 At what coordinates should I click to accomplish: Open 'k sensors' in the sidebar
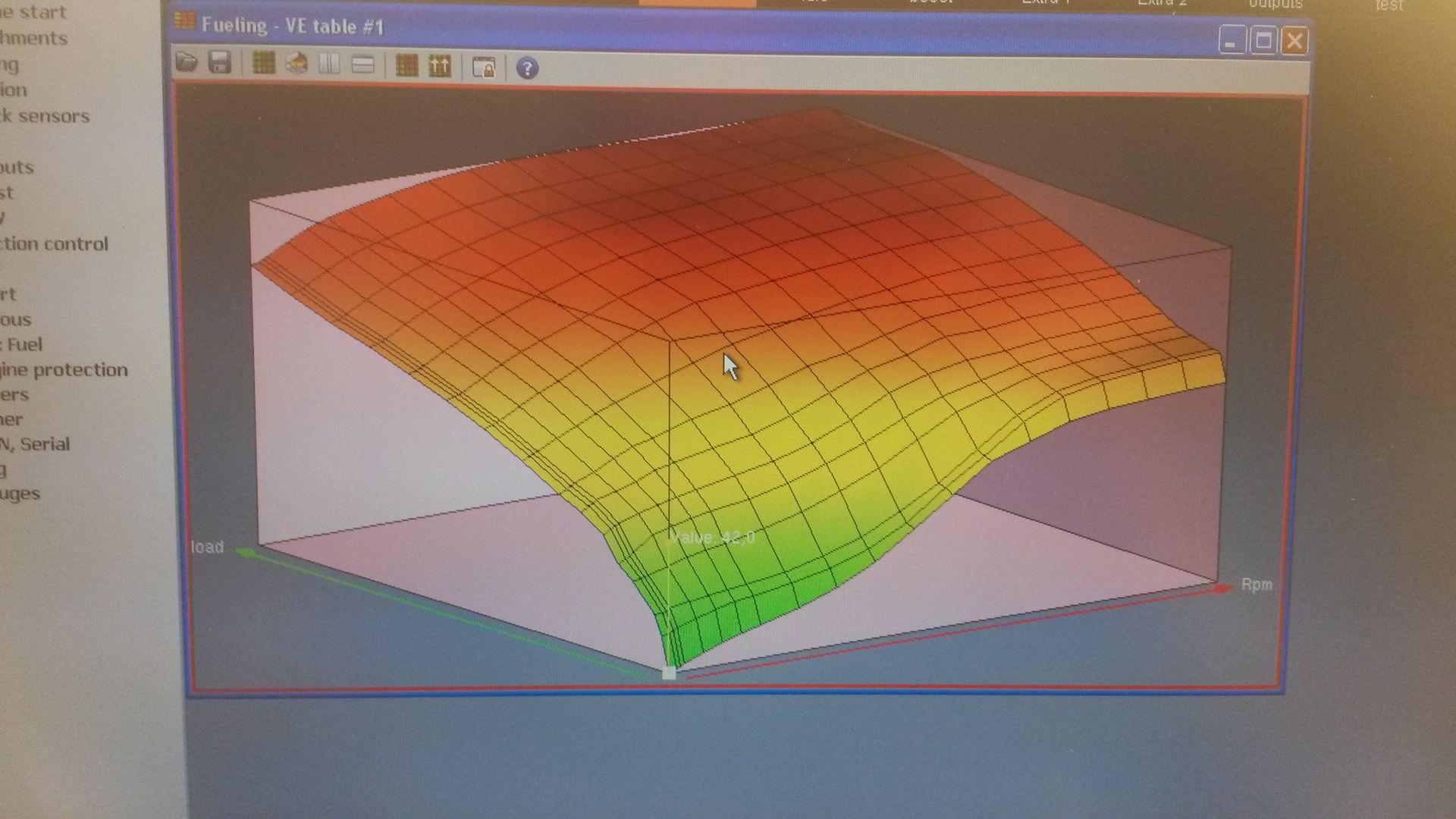point(45,116)
